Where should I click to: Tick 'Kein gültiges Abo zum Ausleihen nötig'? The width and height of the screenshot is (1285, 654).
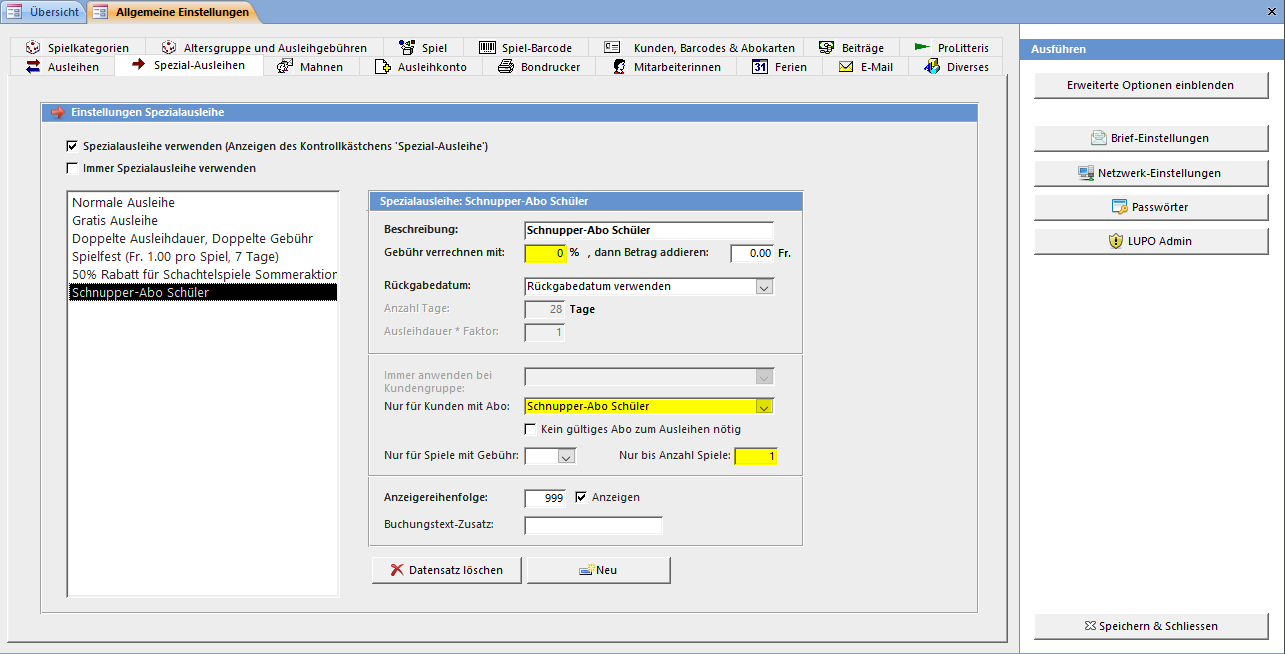[x=531, y=430]
